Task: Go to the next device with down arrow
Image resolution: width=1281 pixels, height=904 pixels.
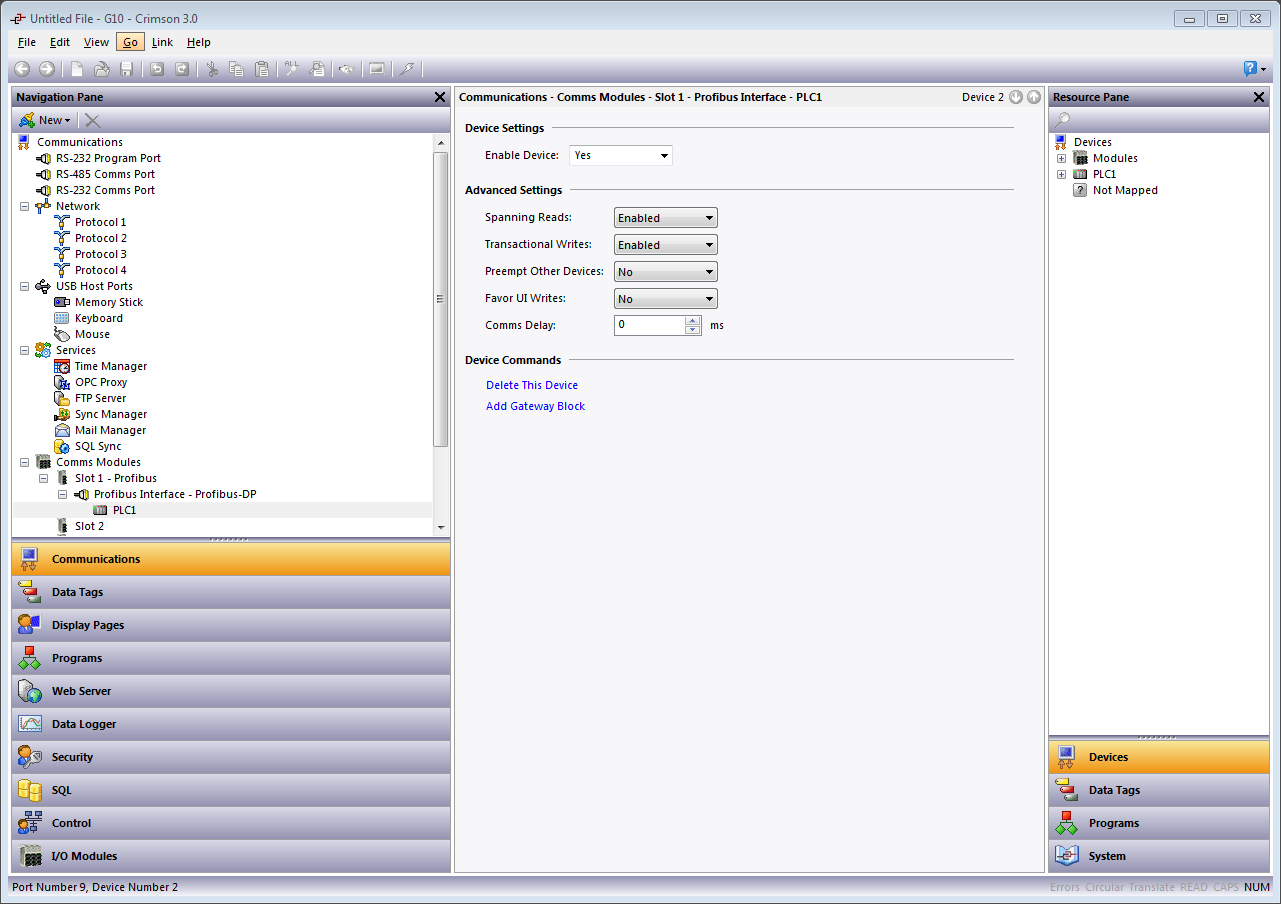Action: point(1016,97)
